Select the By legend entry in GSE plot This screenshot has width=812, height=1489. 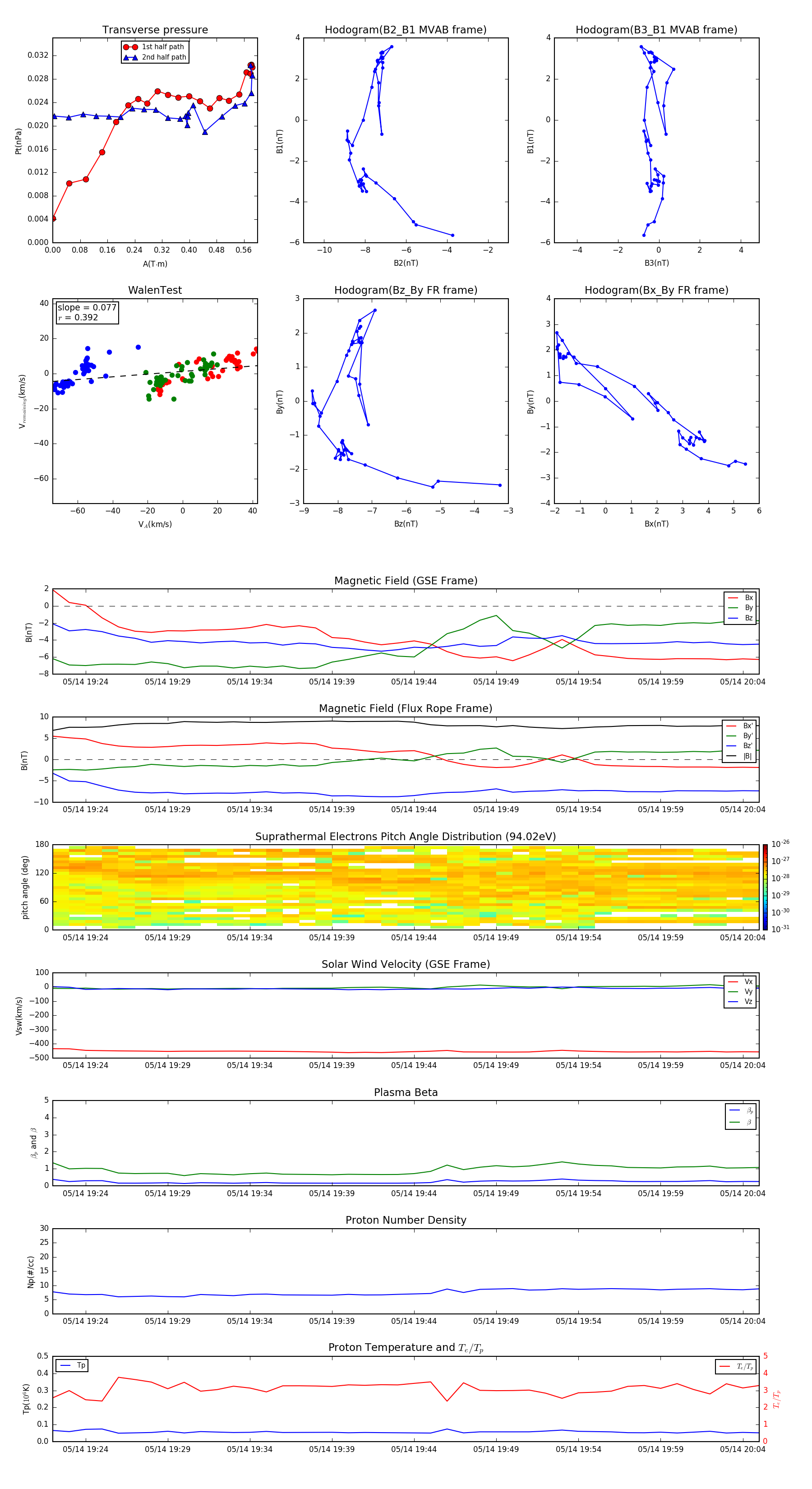tap(740, 607)
